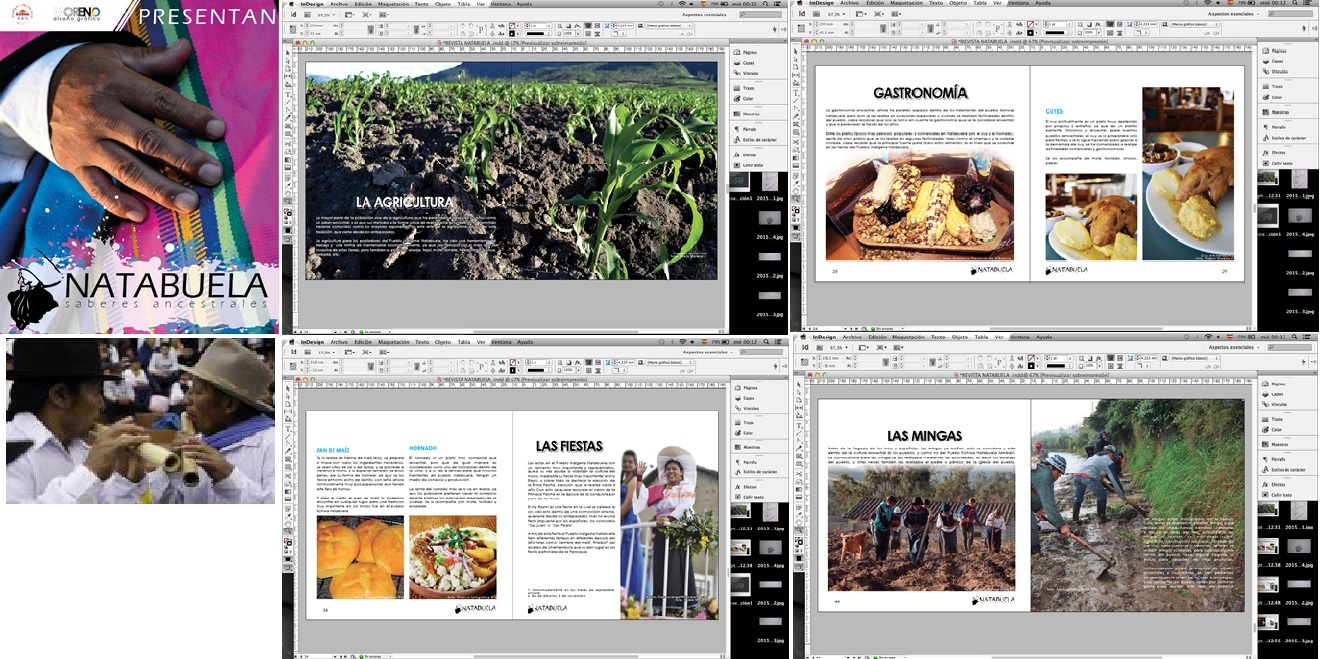Open Objeto menu in Gastronomía window

[x=958, y=3]
